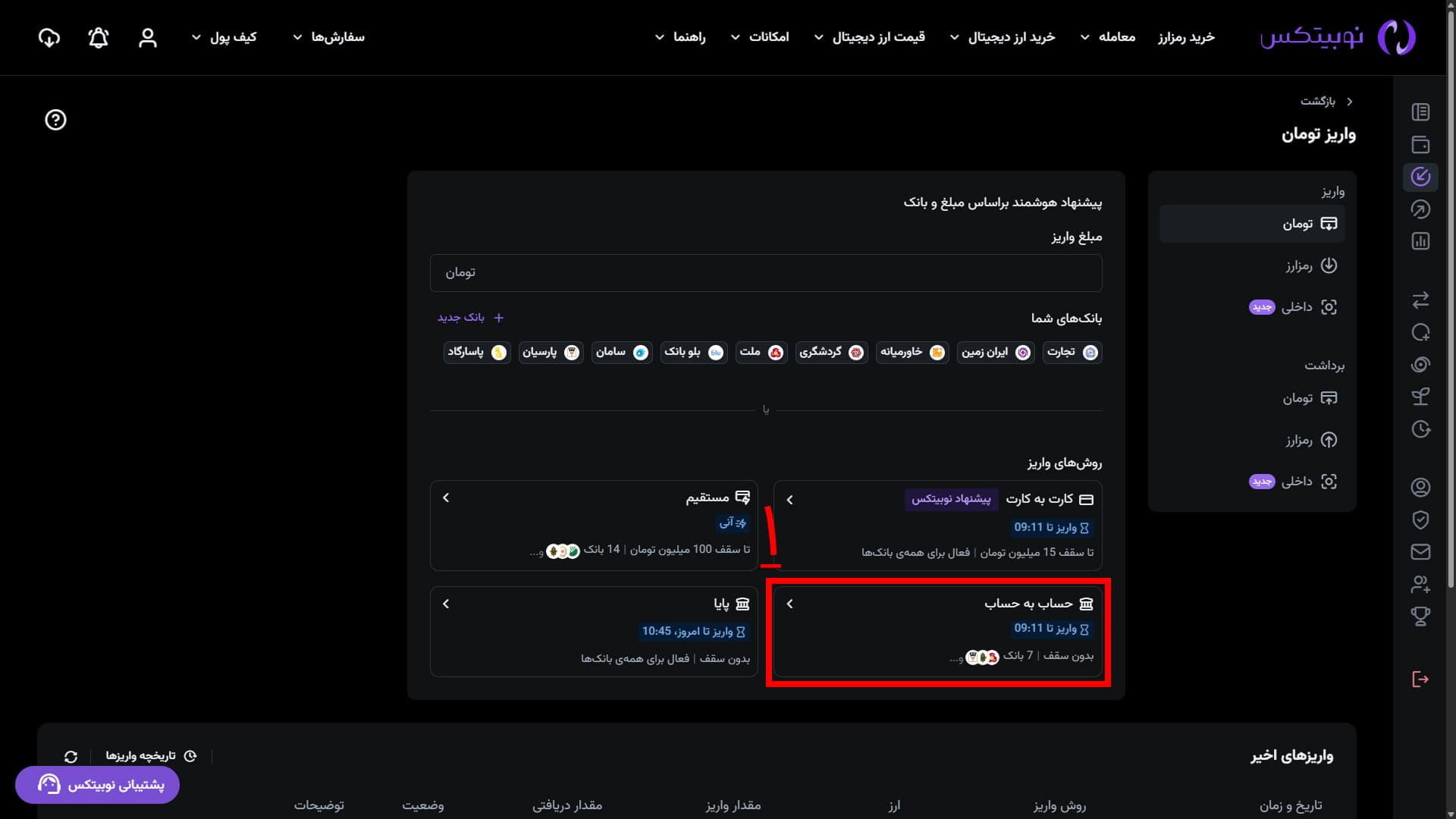Screen dimensions: 1456x819
Task: Open the user profile icon in header
Action: [x=148, y=38]
